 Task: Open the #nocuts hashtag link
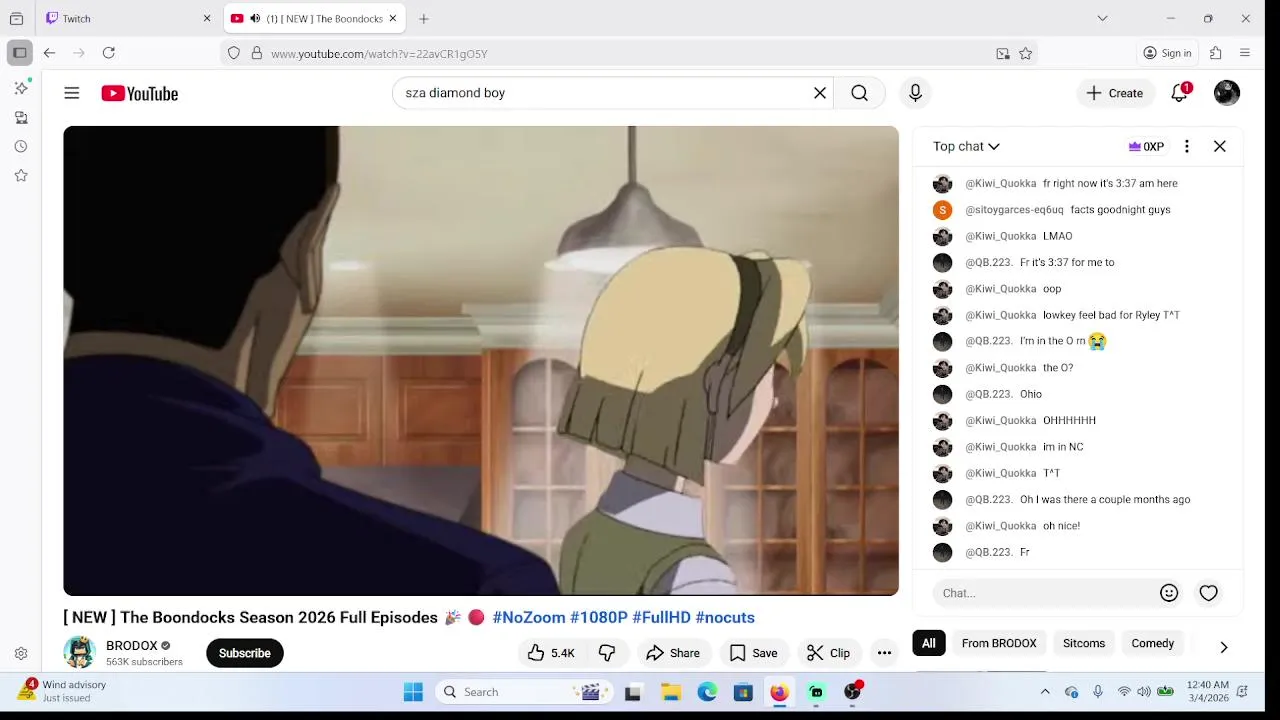click(x=725, y=618)
